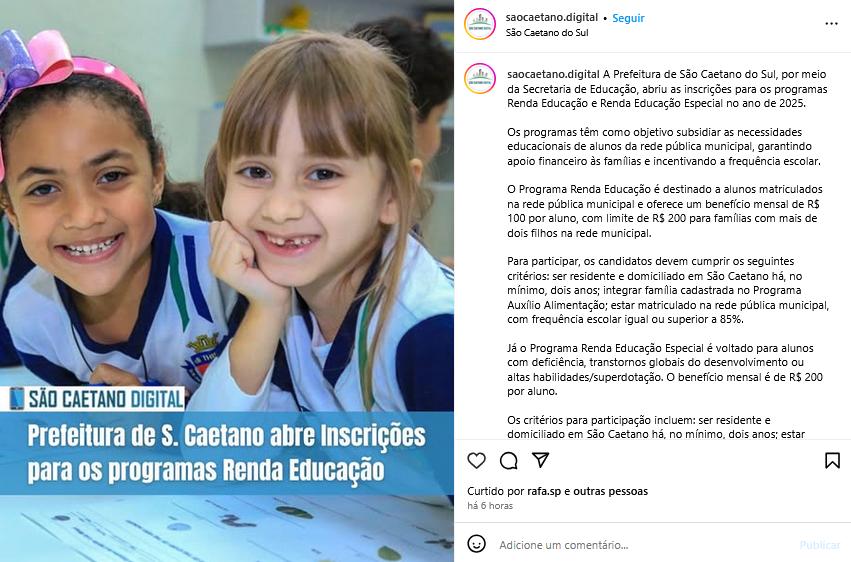Click inside the Adicione um comentário field
This screenshot has height=562, width=851.
pos(640,545)
